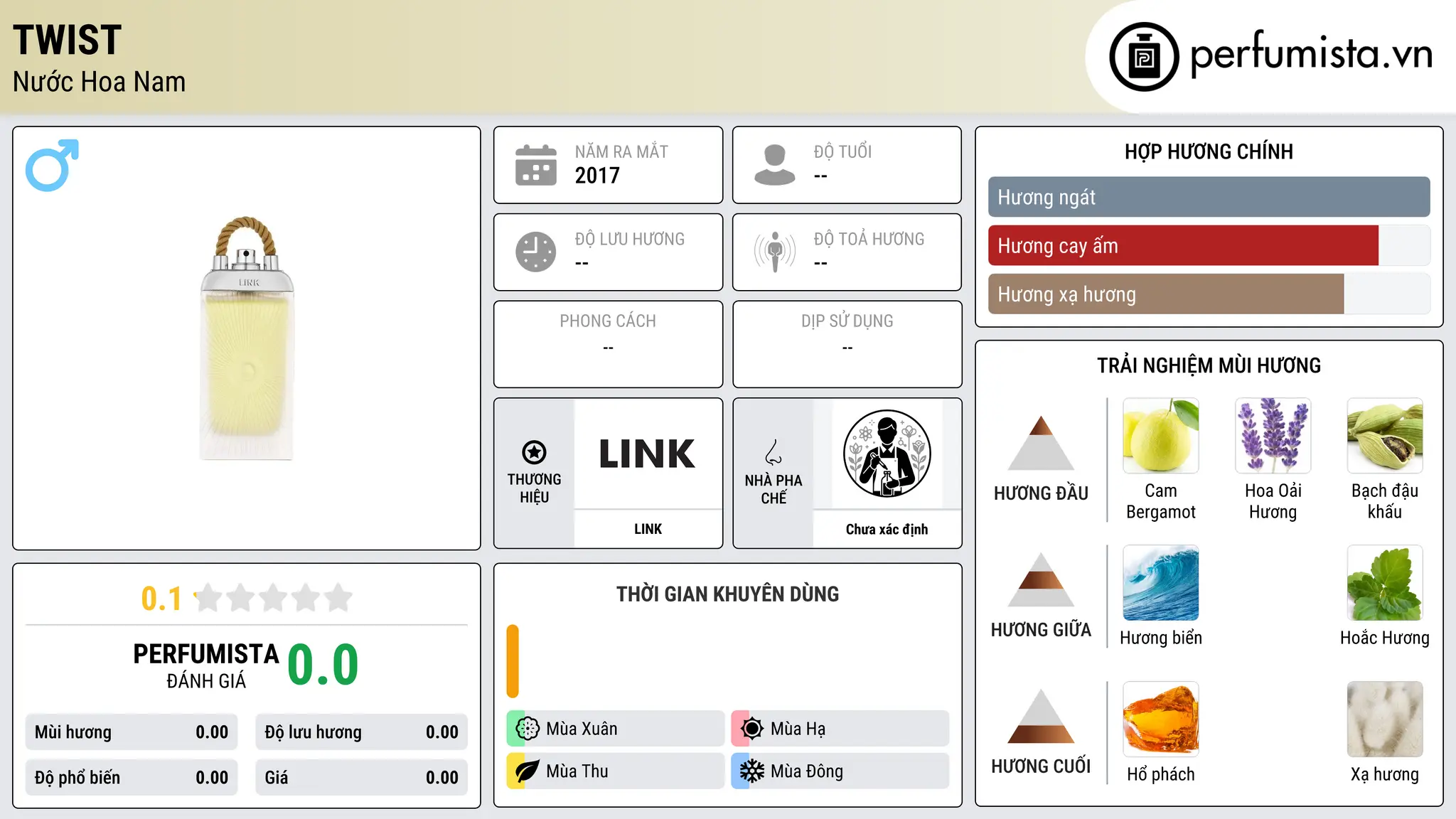The image size is (1456, 819).
Task: Click the Twist perfume bottle product image
Action: [247, 338]
